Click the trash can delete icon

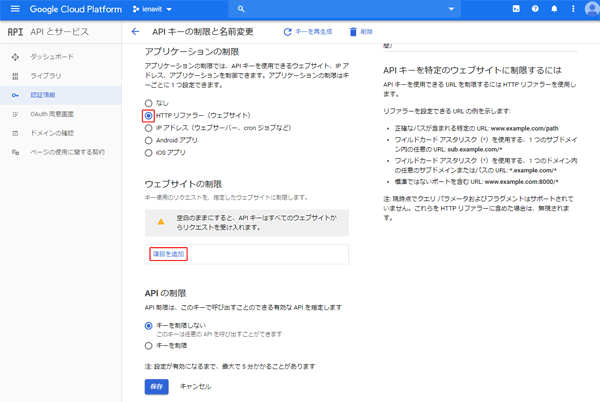pyautogui.click(x=353, y=32)
